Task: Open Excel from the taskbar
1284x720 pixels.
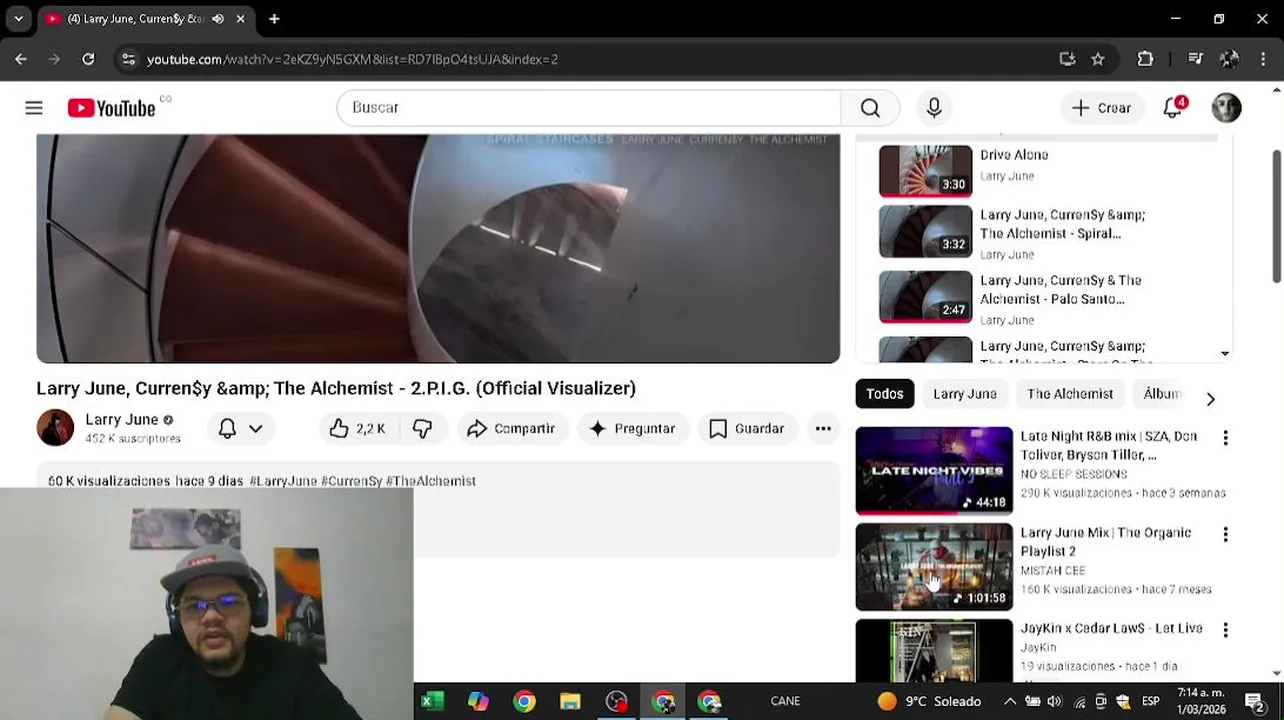Action: click(432, 701)
